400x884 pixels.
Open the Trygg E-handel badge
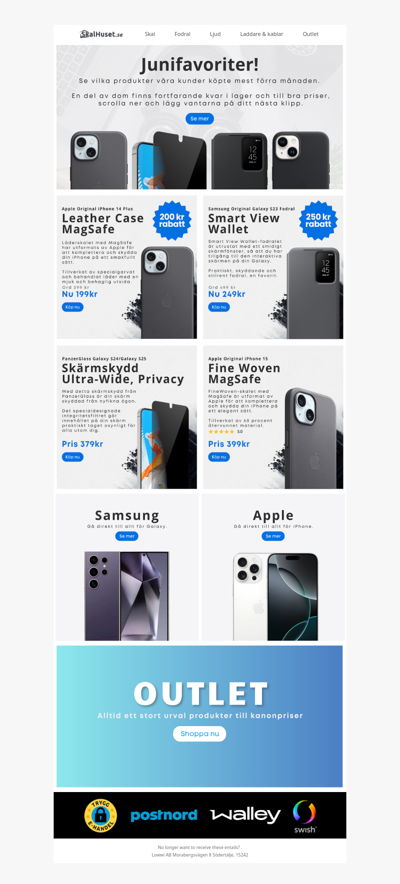[x=100, y=815]
